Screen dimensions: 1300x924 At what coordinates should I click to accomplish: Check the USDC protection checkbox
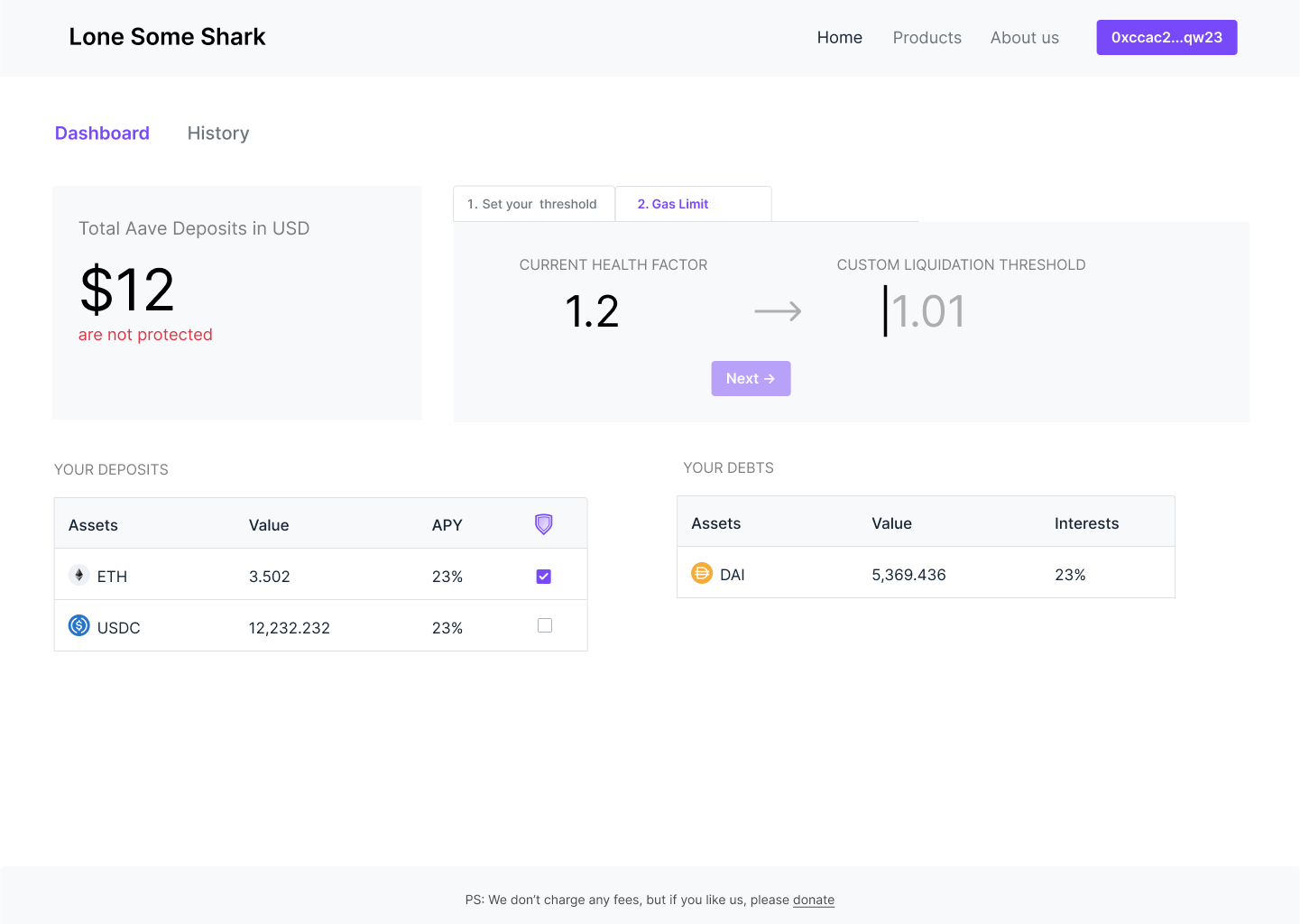click(545, 625)
